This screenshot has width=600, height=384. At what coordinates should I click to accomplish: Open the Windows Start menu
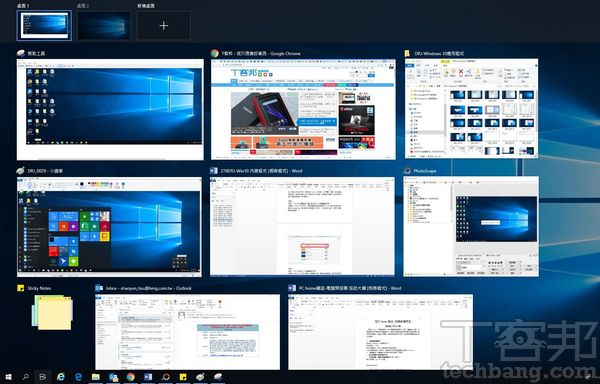point(8,377)
